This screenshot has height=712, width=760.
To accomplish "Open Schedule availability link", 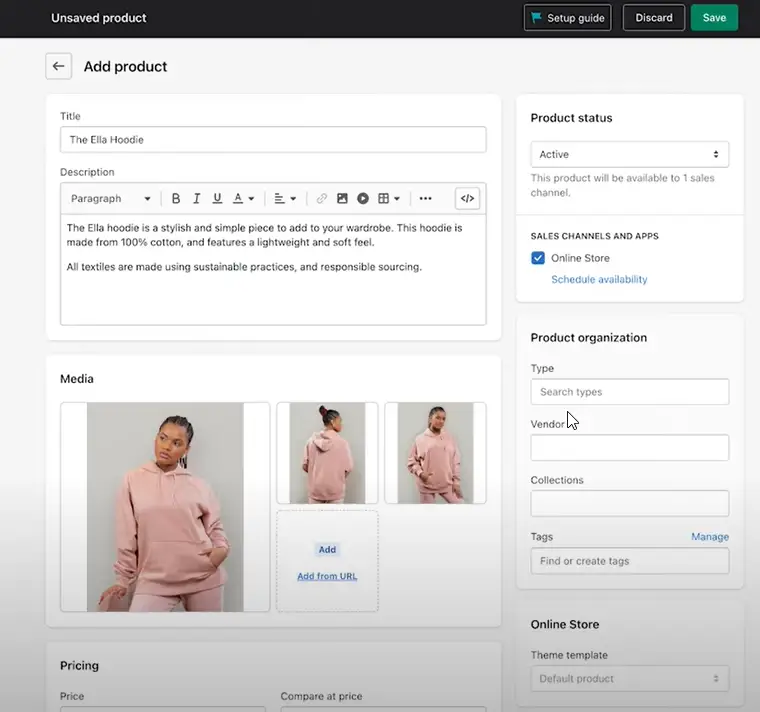I will (x=599, y=280).
